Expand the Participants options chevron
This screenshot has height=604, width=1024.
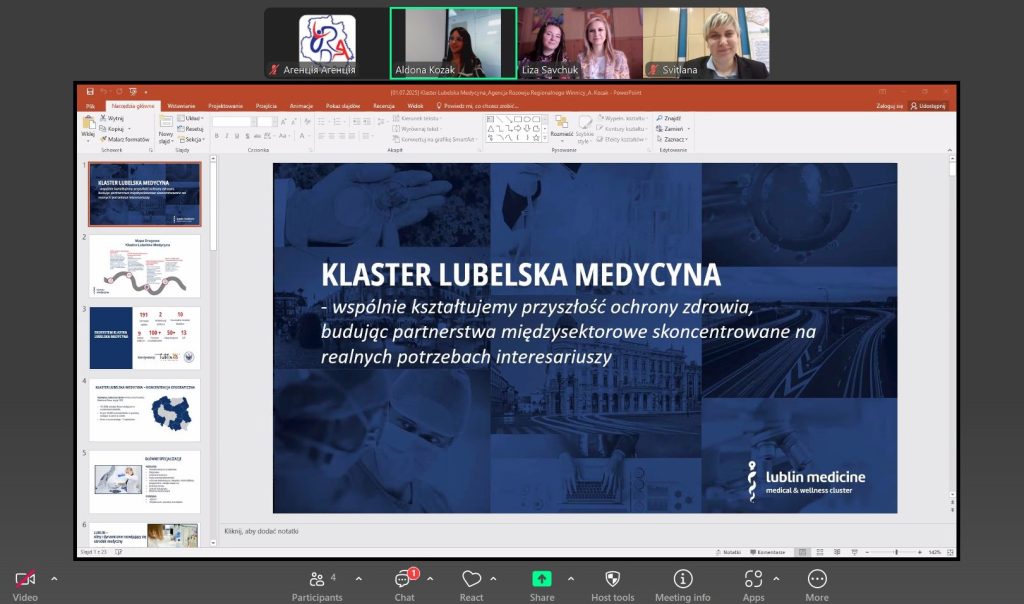358,578
